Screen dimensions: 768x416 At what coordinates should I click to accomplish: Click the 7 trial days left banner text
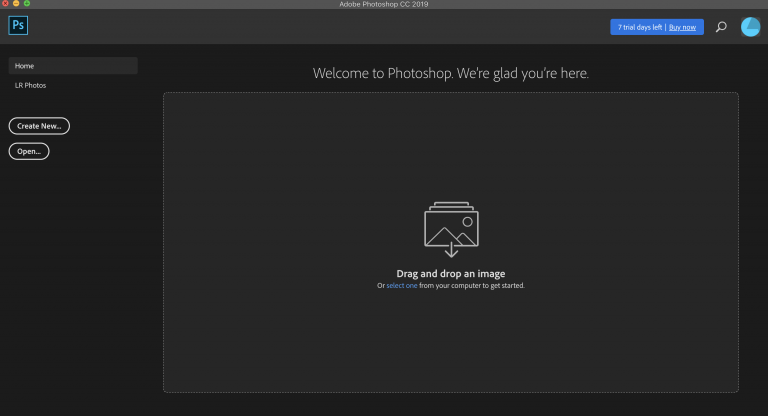point(640,27)
